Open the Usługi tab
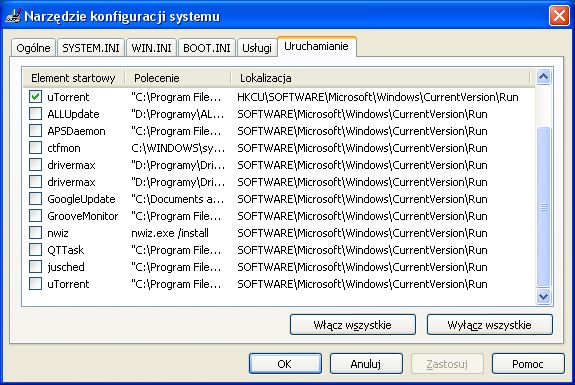This screenshot has height=385, width=575. point(257,48)
